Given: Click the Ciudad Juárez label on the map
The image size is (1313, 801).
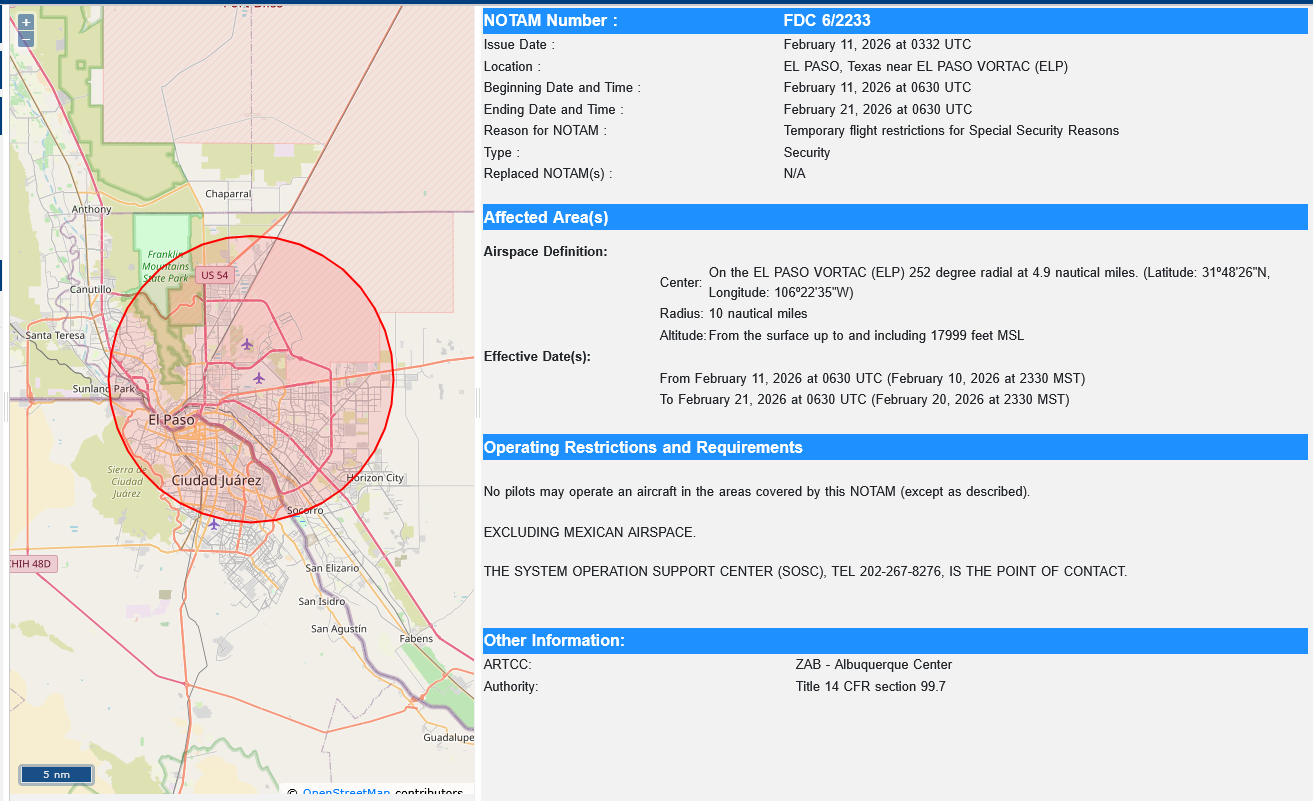Looking at the screenshot, I should click(x=216, y=481).
